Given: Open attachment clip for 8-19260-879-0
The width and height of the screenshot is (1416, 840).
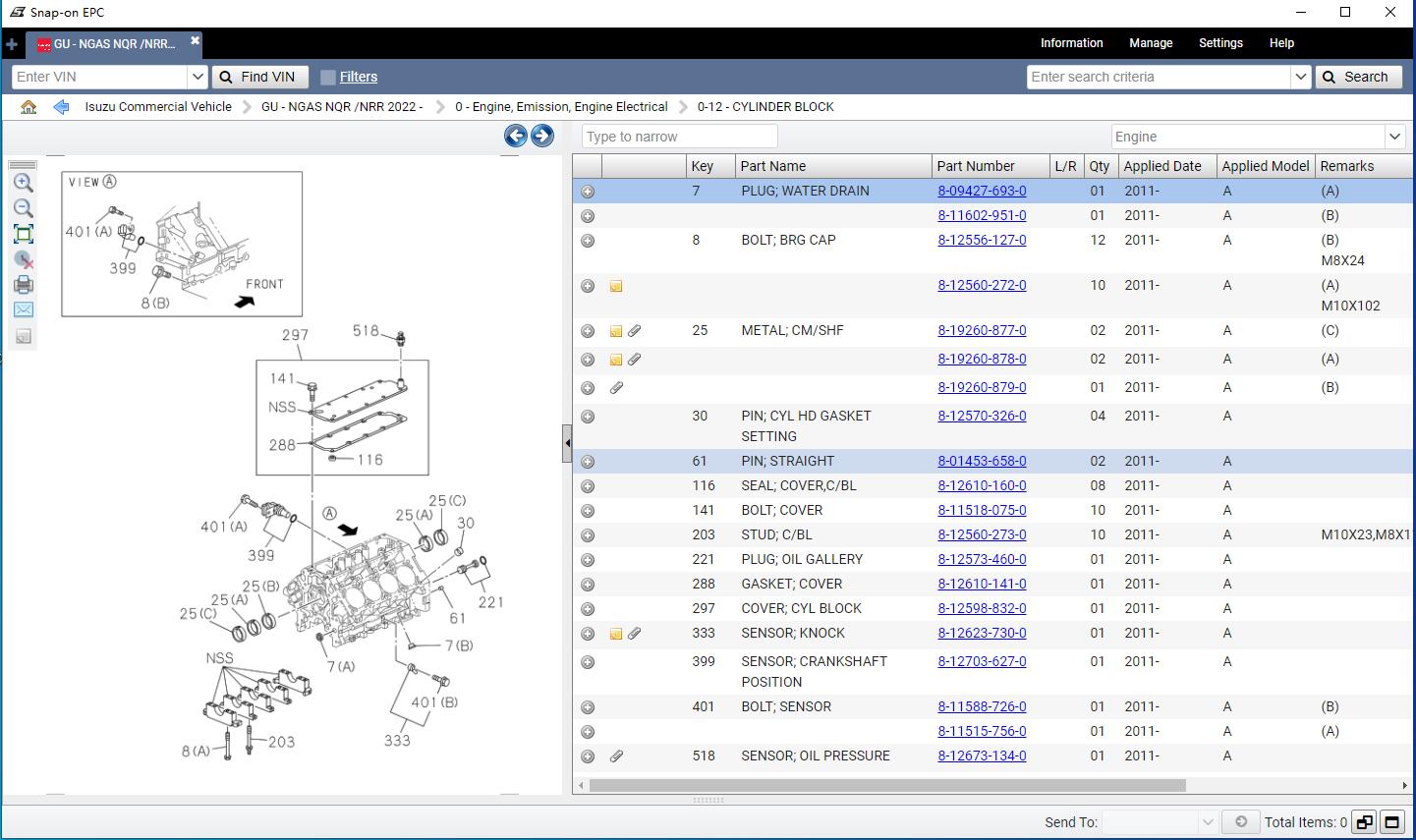Looking at the screenshot, I should (616, 388).
